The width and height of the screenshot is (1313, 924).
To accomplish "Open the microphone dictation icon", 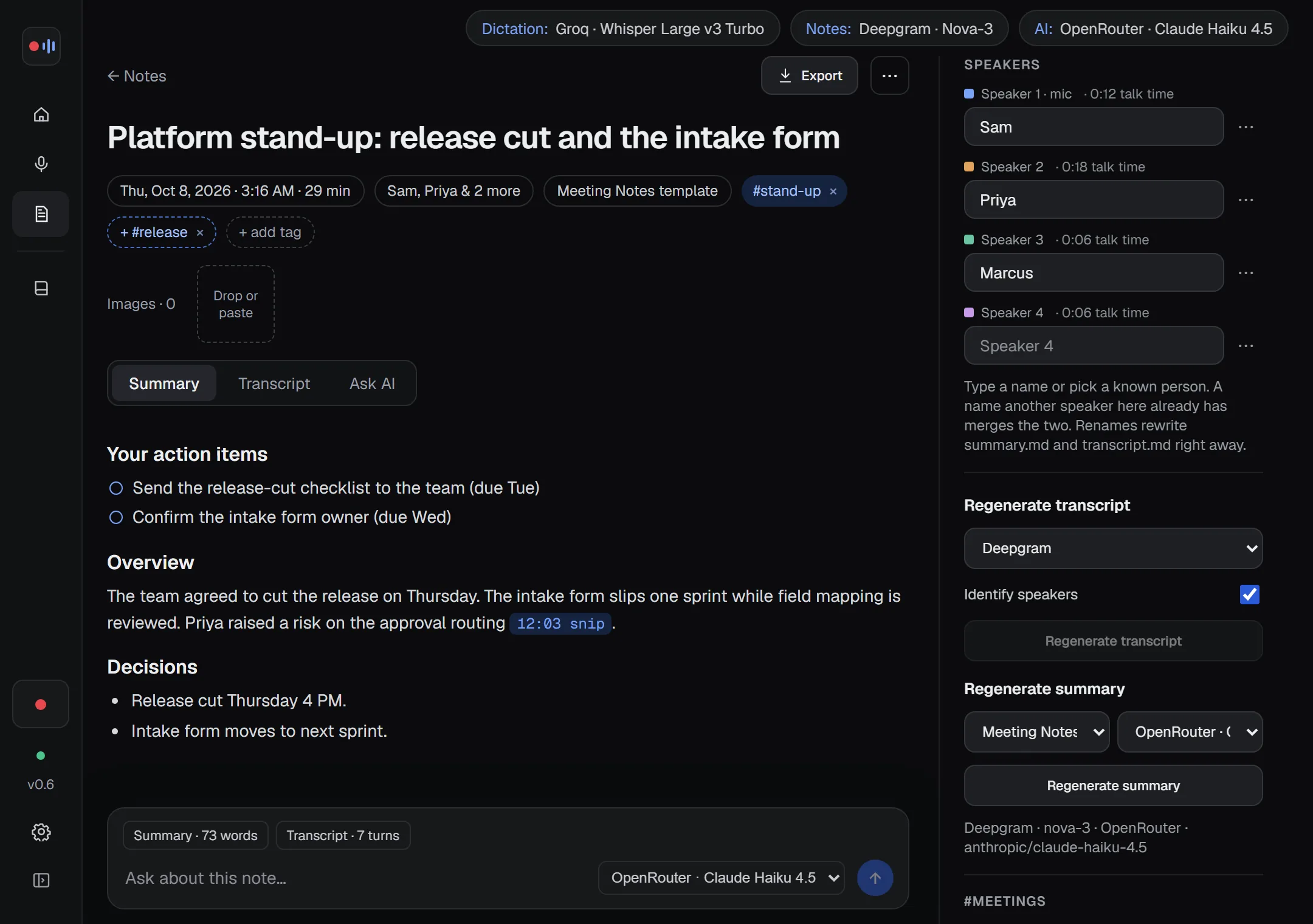I will point(41,164).
